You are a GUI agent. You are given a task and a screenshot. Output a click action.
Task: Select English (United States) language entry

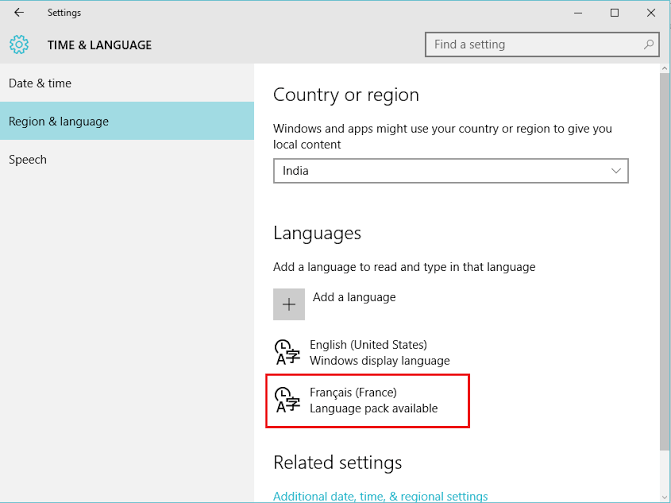point(362,353)
